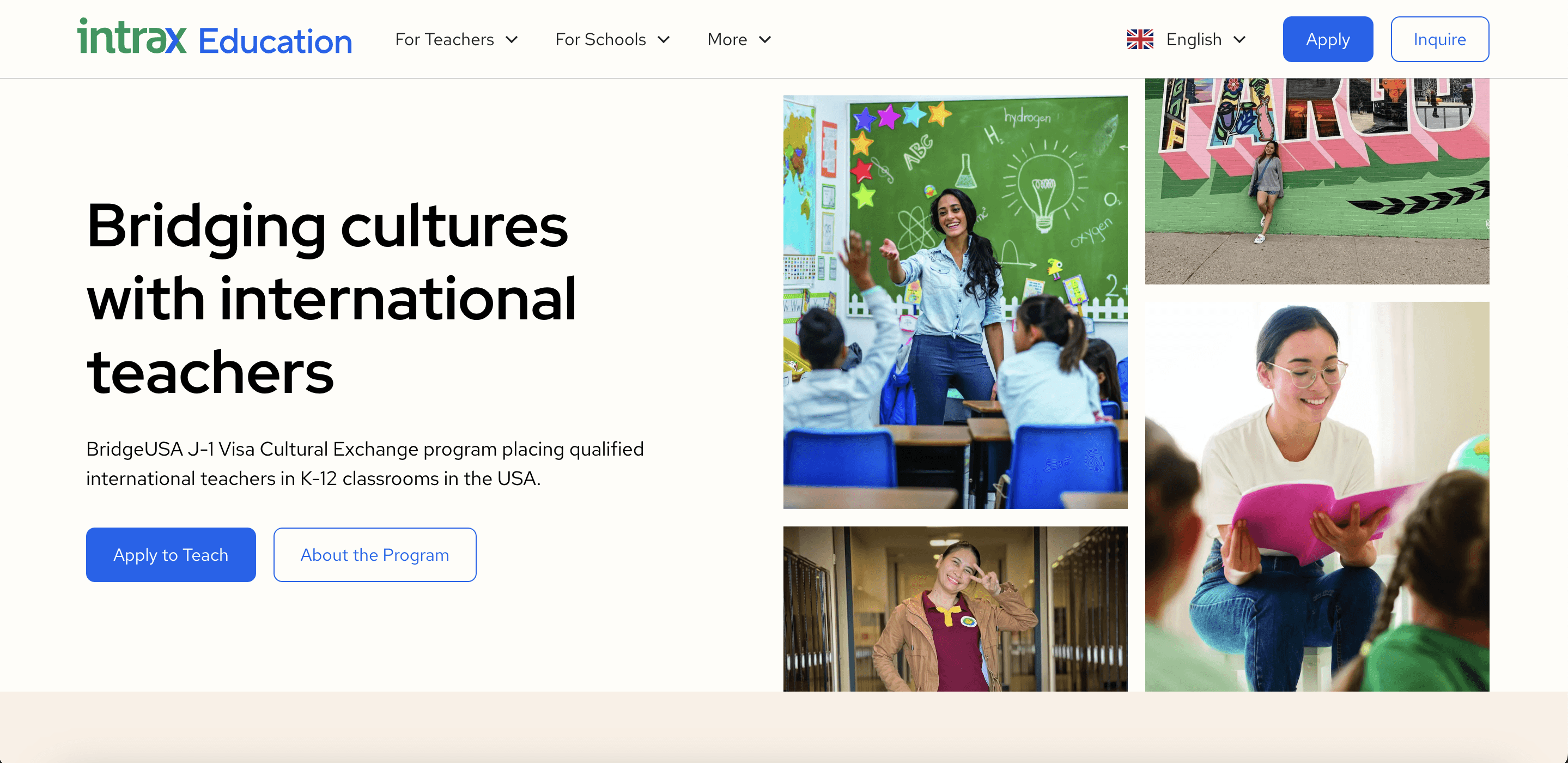Select the English language label

(x=1193, y=40)
